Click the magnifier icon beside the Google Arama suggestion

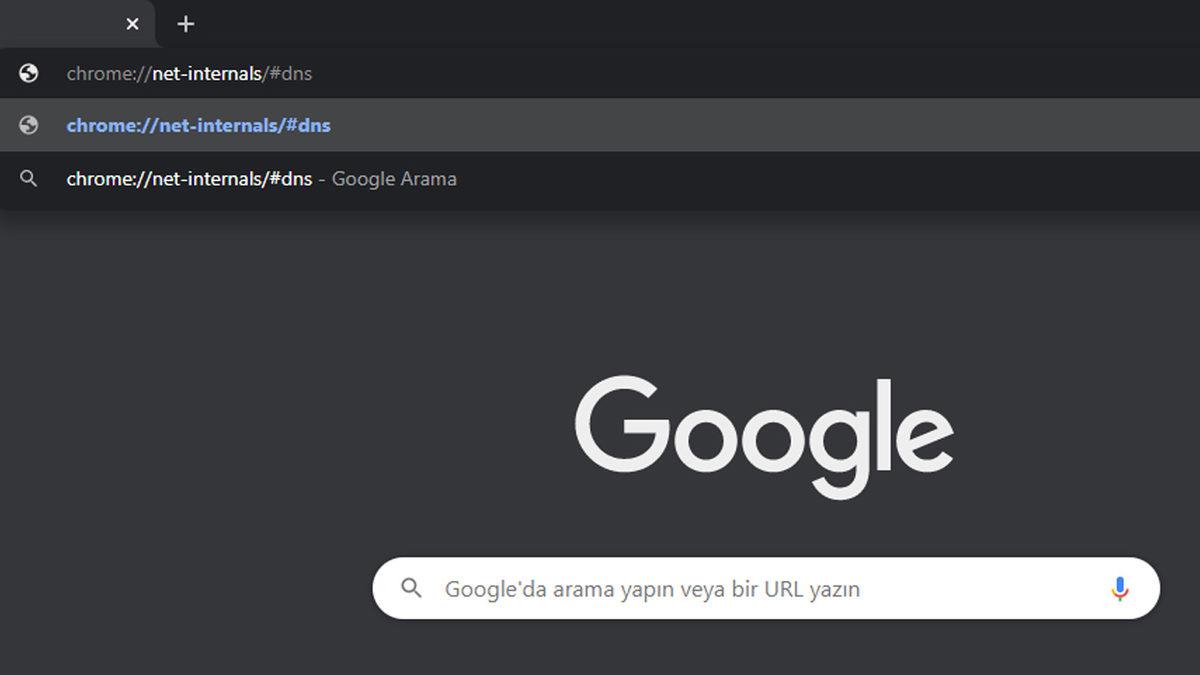[28, 178]
